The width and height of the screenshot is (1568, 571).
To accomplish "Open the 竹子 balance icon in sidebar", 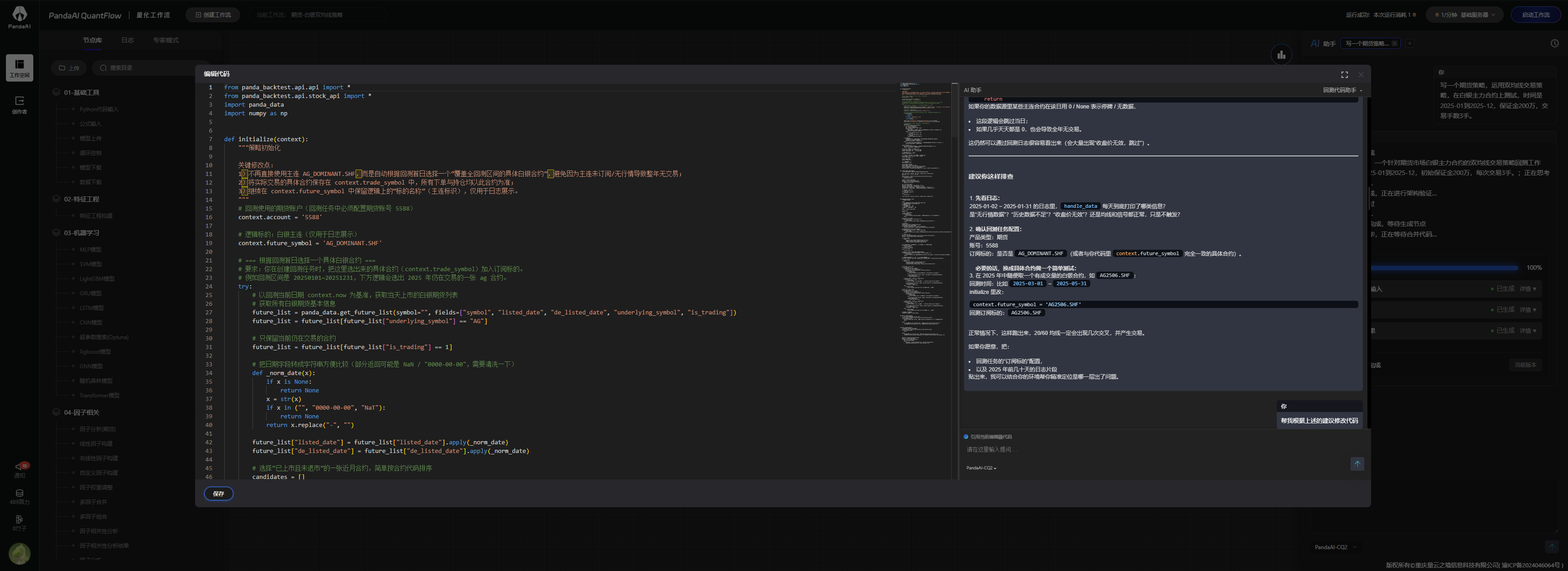I will click(20, 523).
